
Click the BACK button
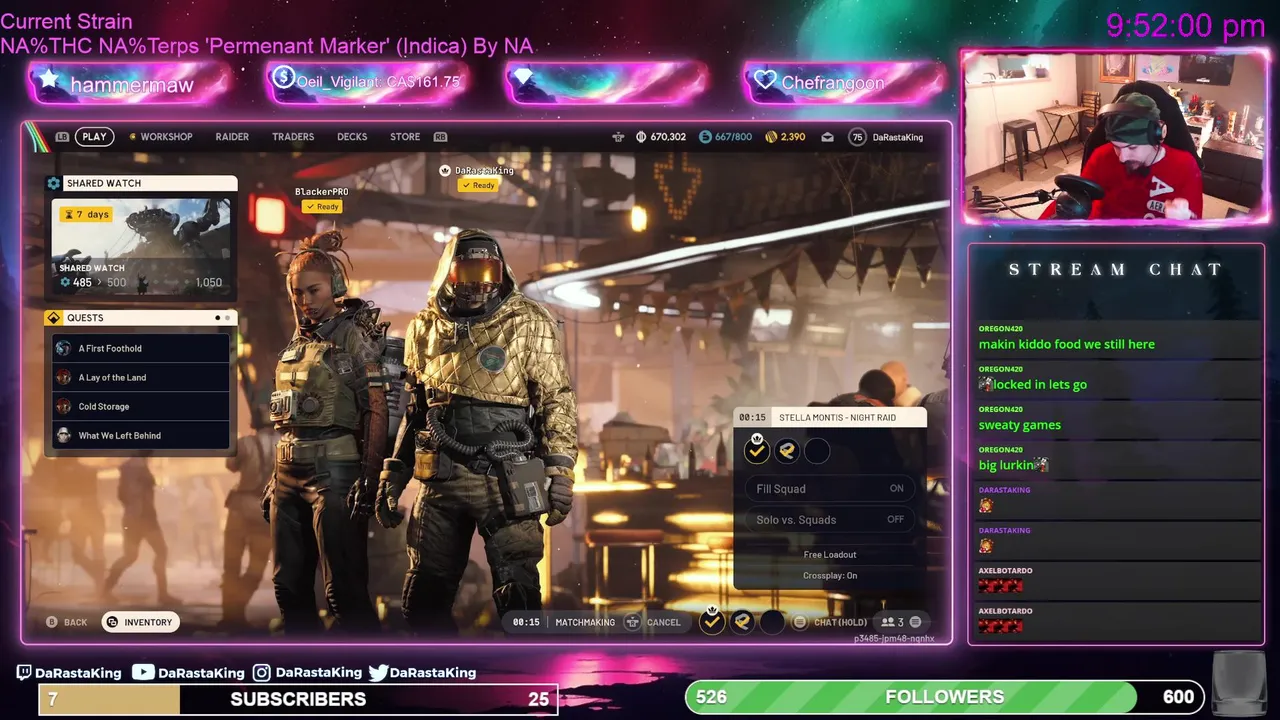coord(67,622)
